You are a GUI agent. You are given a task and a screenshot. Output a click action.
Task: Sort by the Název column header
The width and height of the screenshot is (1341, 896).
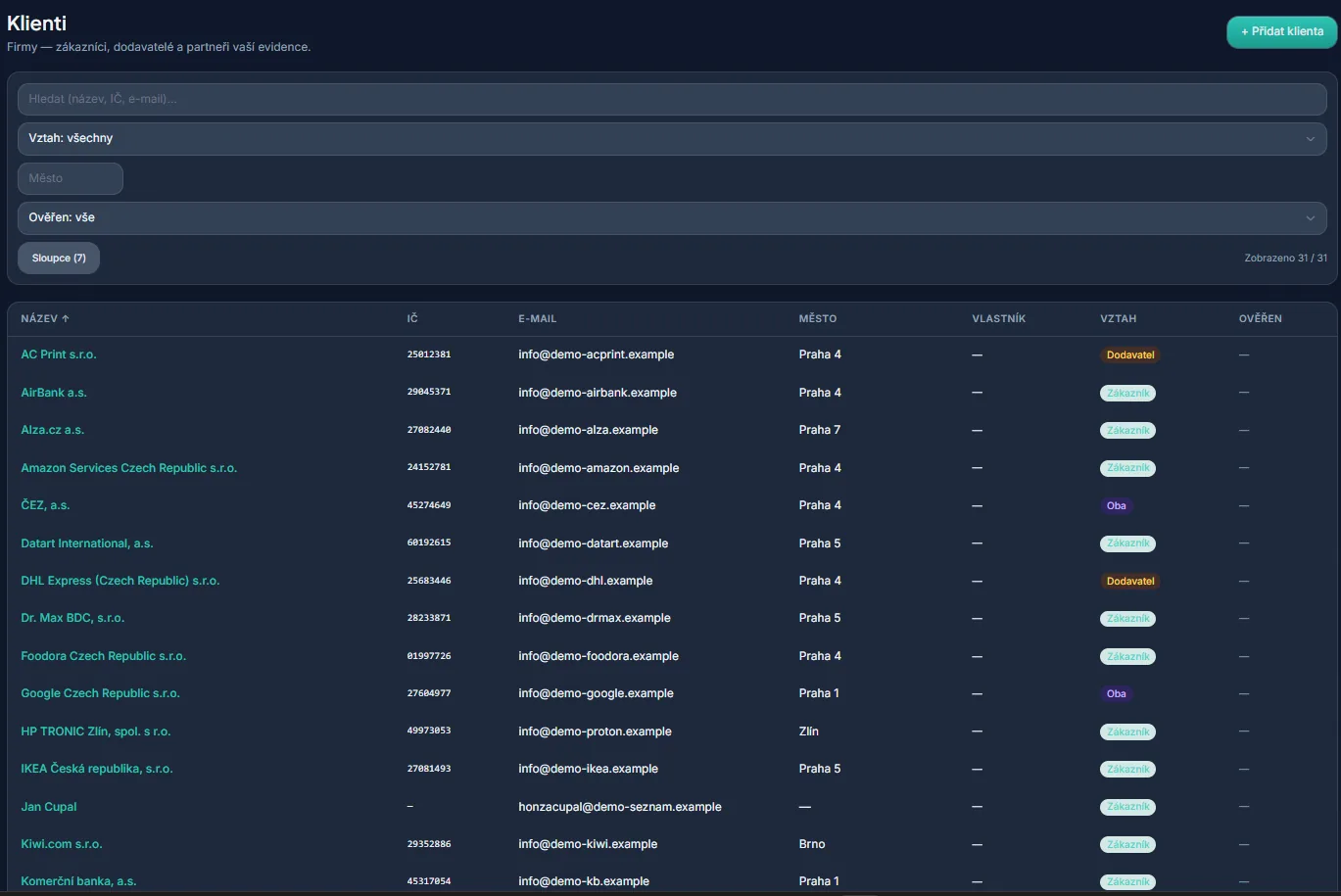pos(45,318)
